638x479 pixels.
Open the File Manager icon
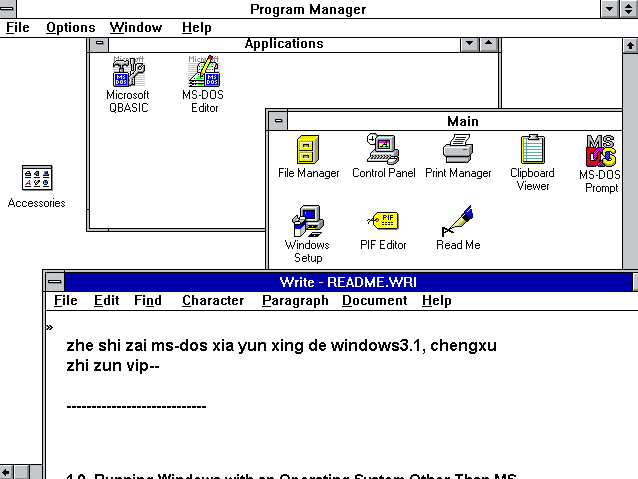pos(308,150)
